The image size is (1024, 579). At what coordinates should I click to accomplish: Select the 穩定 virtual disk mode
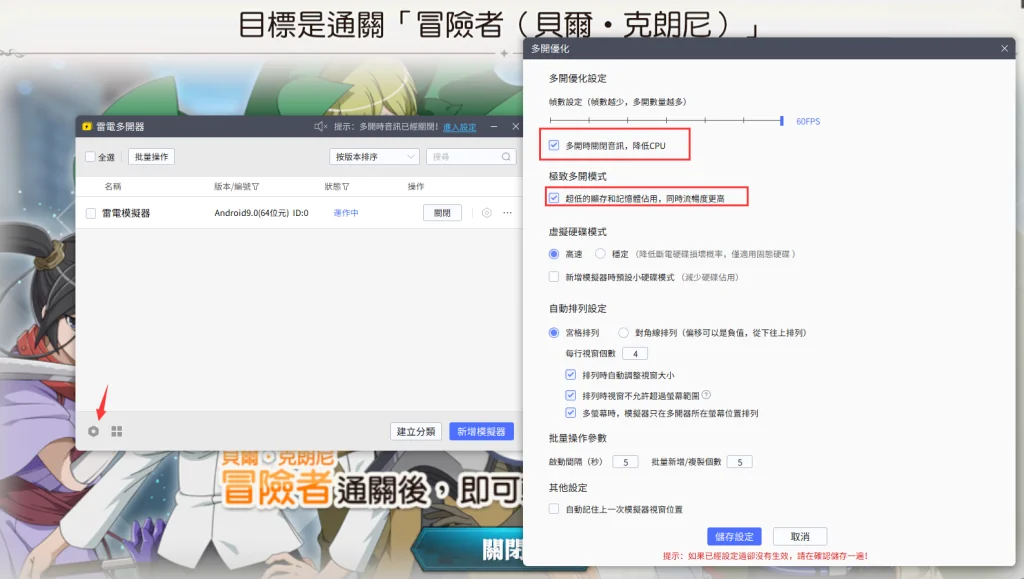point(600,254)
